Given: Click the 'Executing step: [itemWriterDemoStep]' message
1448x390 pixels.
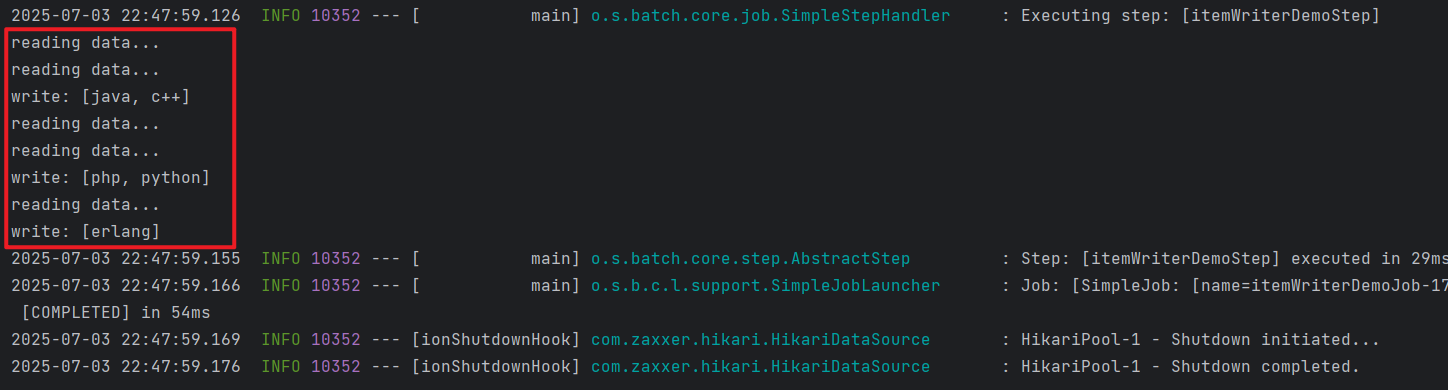Looking at the screenshot, I should [1200, 16].
